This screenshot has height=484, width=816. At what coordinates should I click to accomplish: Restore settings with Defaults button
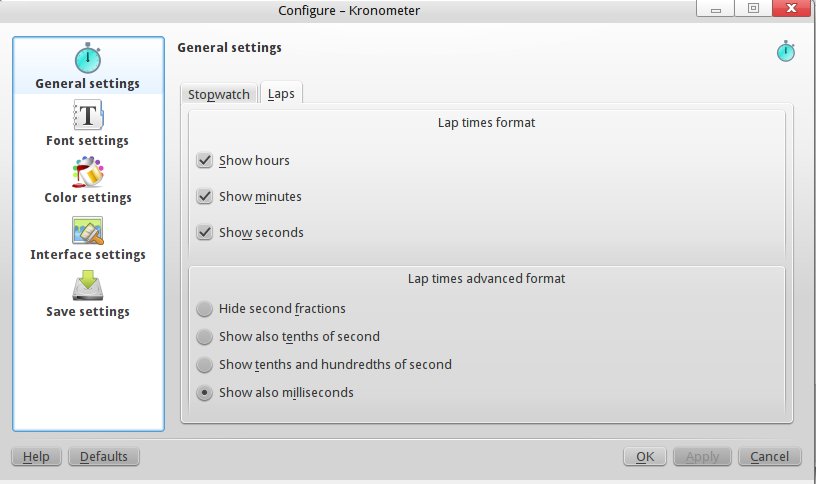click(x=103, y=457)
